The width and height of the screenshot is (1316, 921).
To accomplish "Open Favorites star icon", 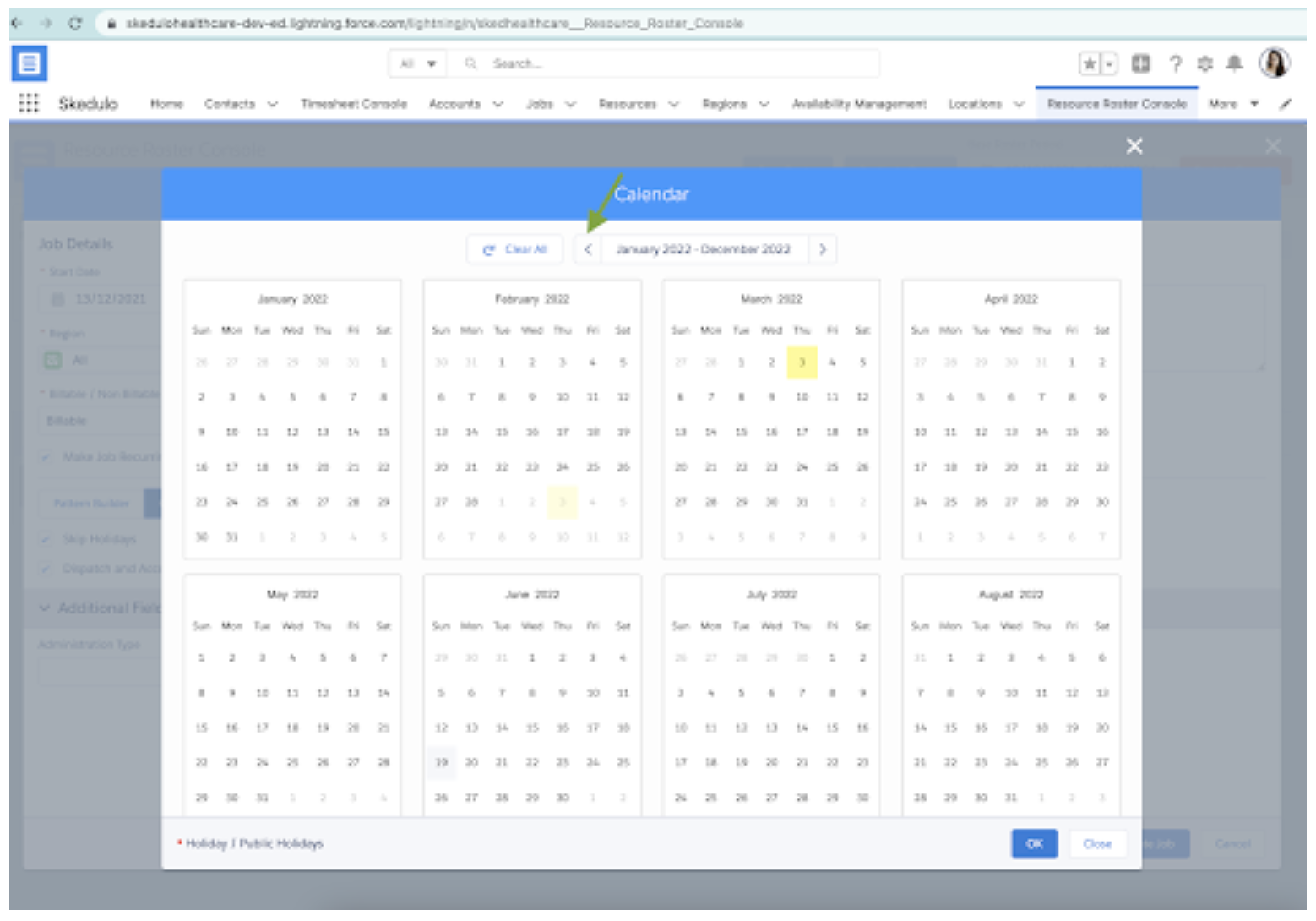I will click(x=1090, y=63).
